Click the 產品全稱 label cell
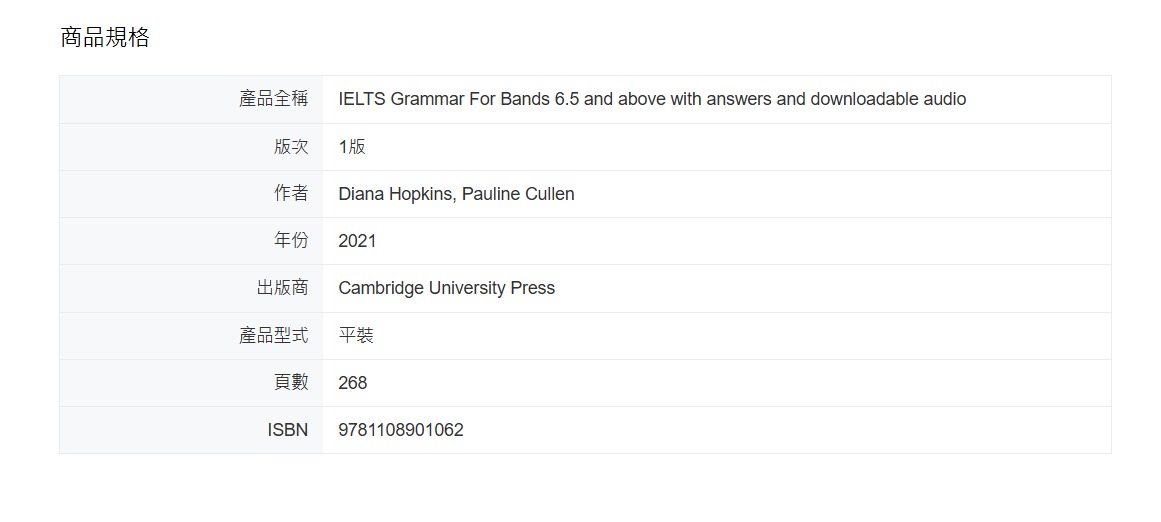 pos(273,99)
